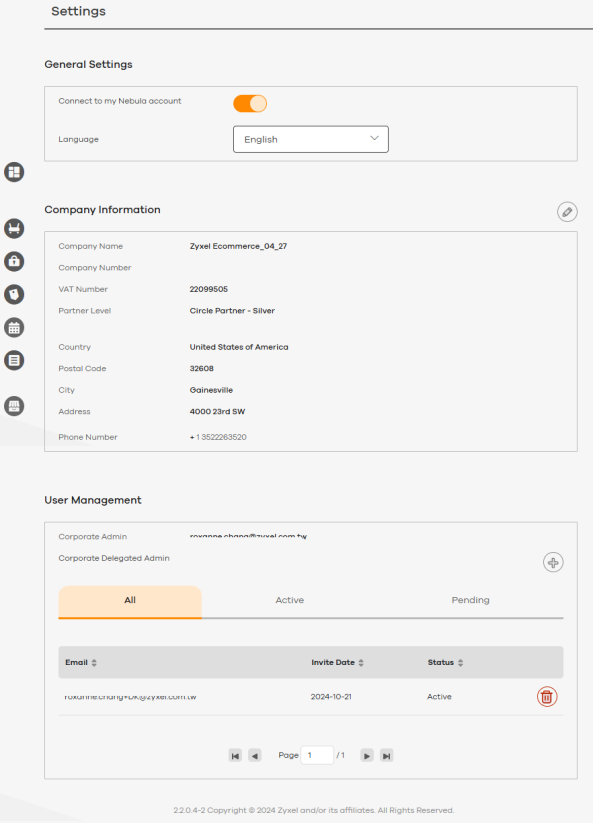Switch to the Pending users tab
The height and width of the screenshot is (823, 593).
point(470,600)
